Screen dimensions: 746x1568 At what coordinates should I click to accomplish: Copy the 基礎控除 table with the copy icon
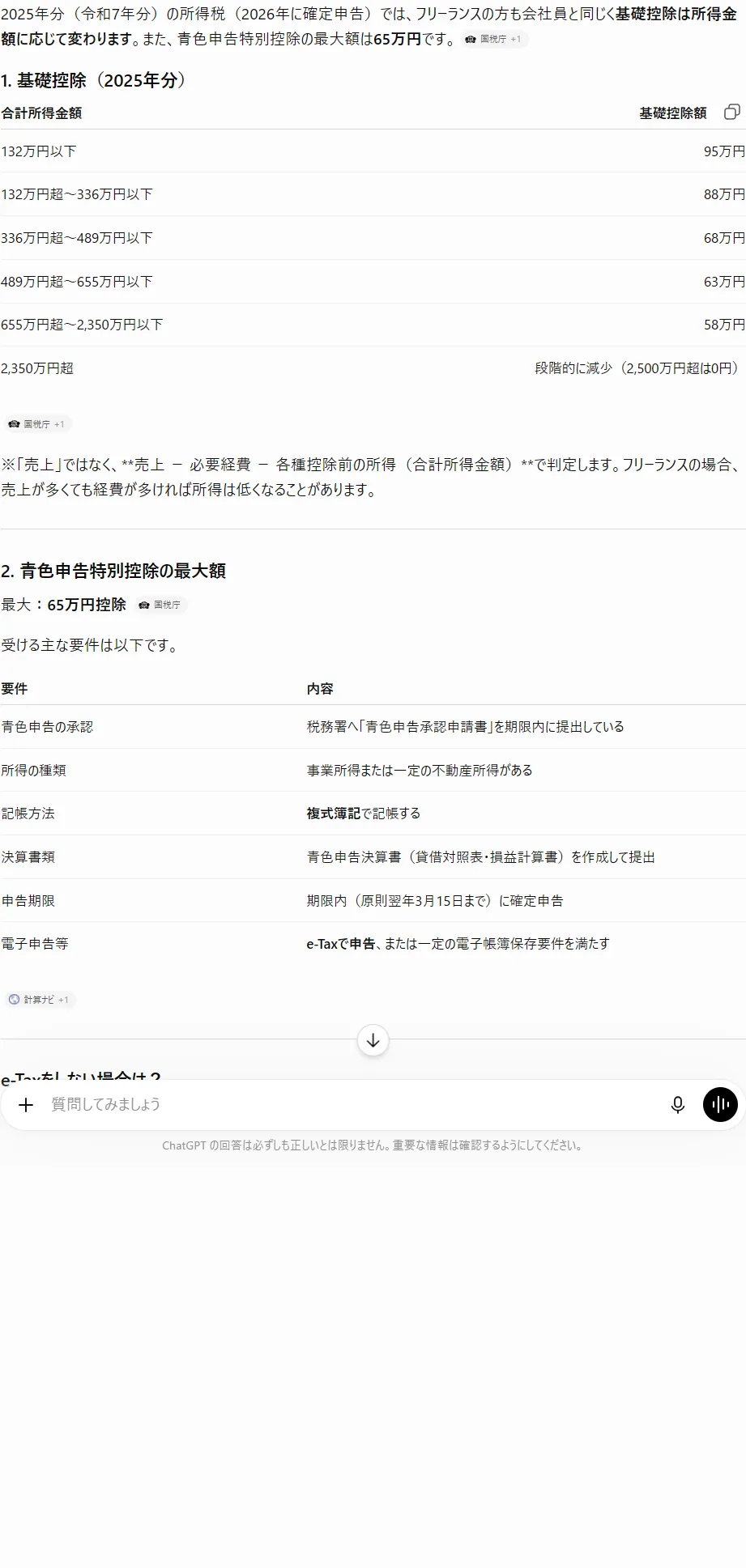pos(731,112)
